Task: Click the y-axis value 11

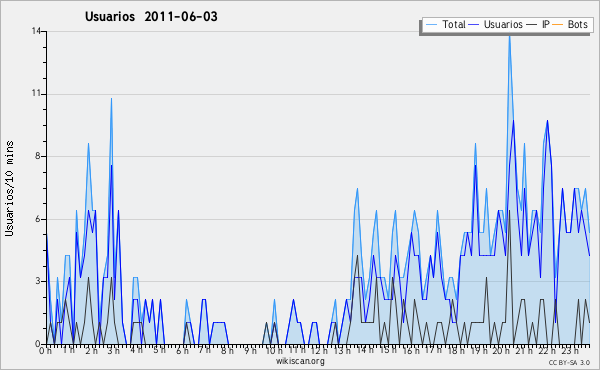Action: [x=36, y=94]
